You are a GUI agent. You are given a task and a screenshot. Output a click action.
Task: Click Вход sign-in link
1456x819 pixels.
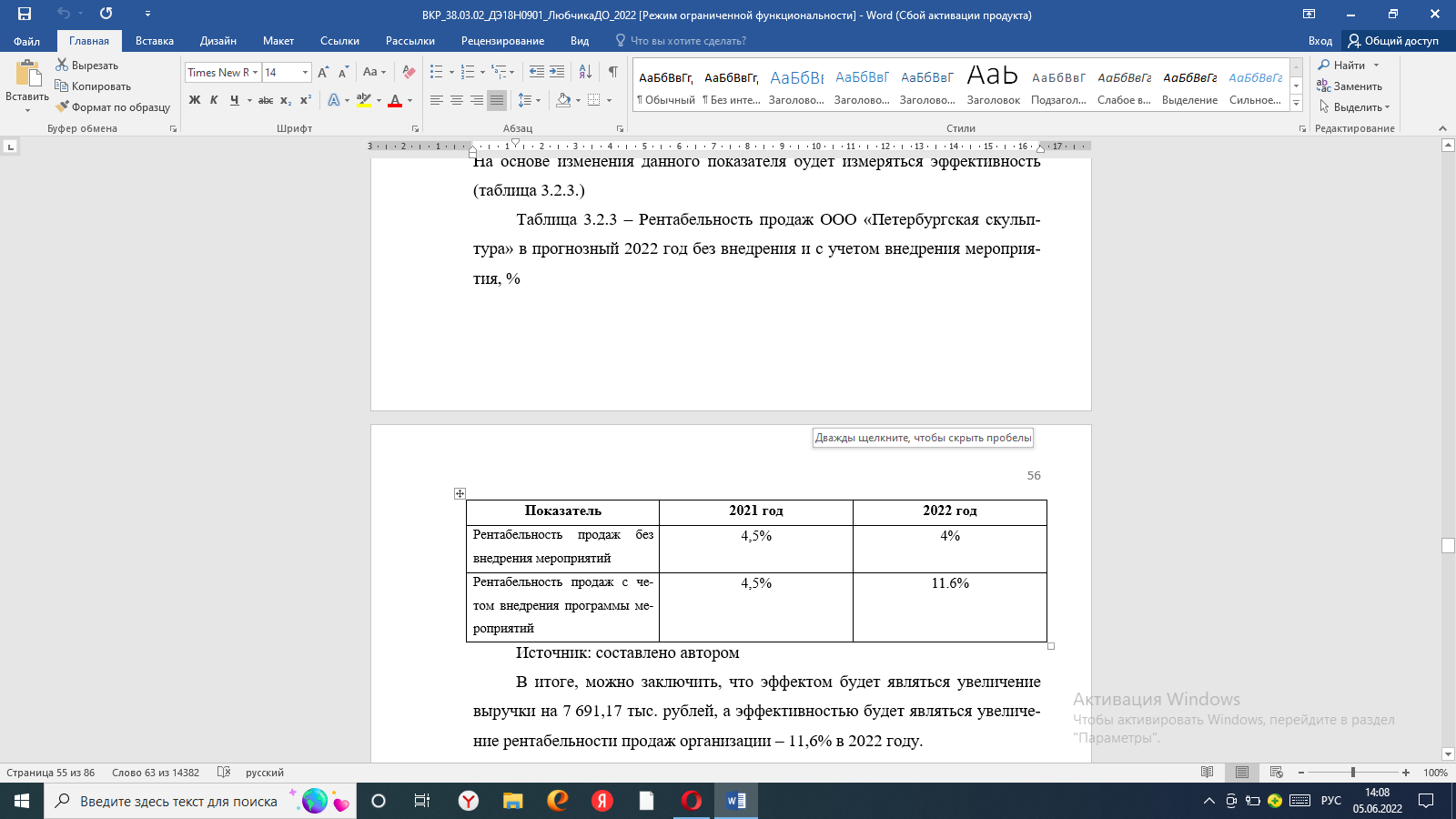click(x=1319, y=41)
